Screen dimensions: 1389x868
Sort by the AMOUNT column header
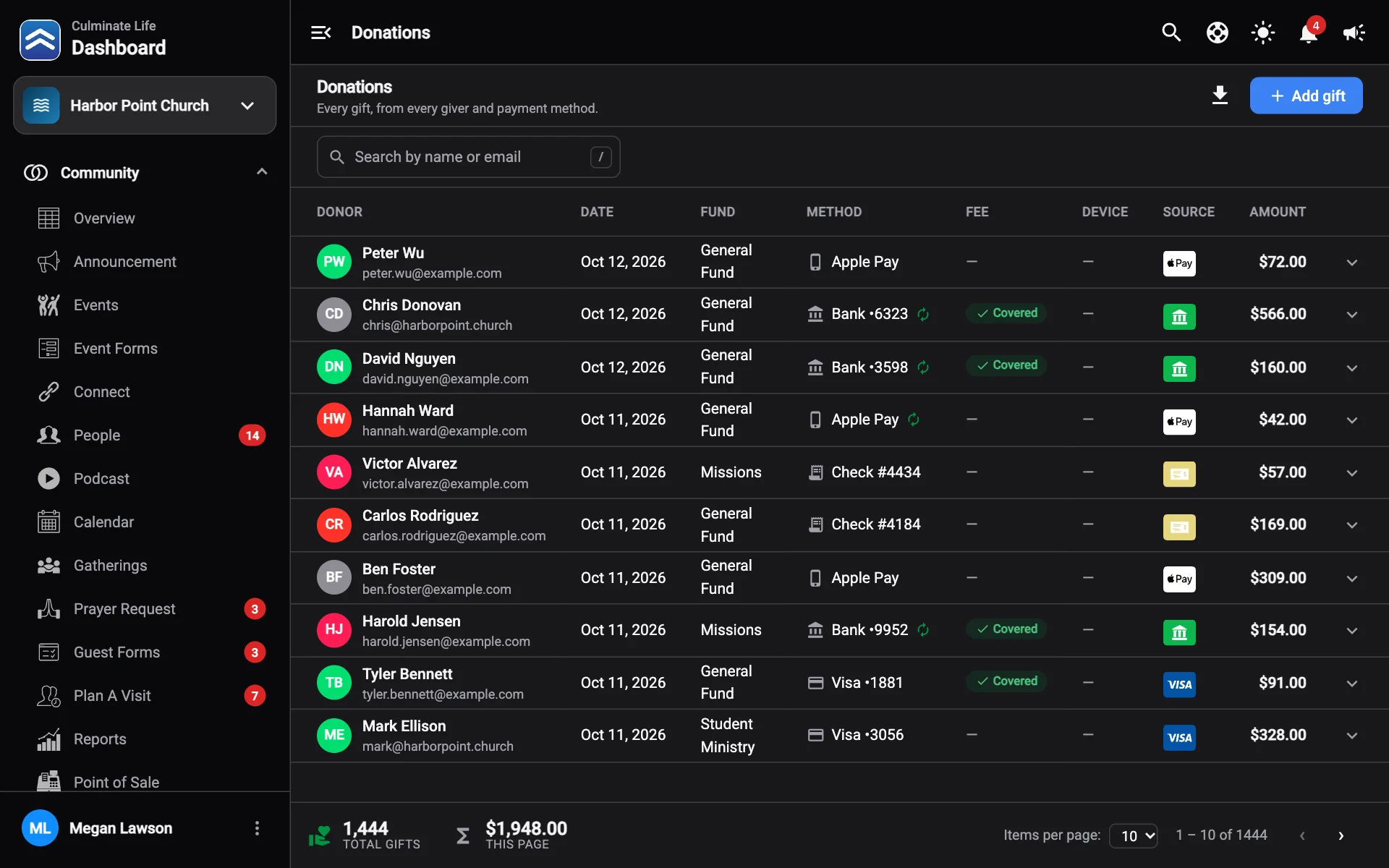tap(1278, 212)
